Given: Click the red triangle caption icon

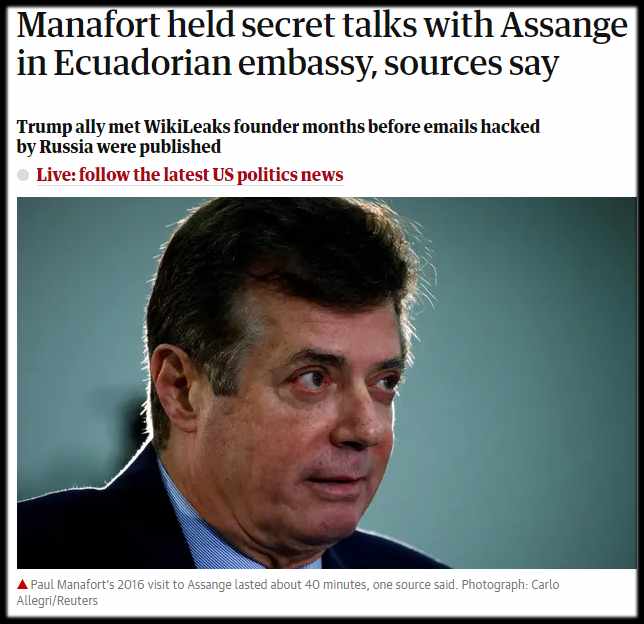Looking at the screenshot, I should pos(22,584).
